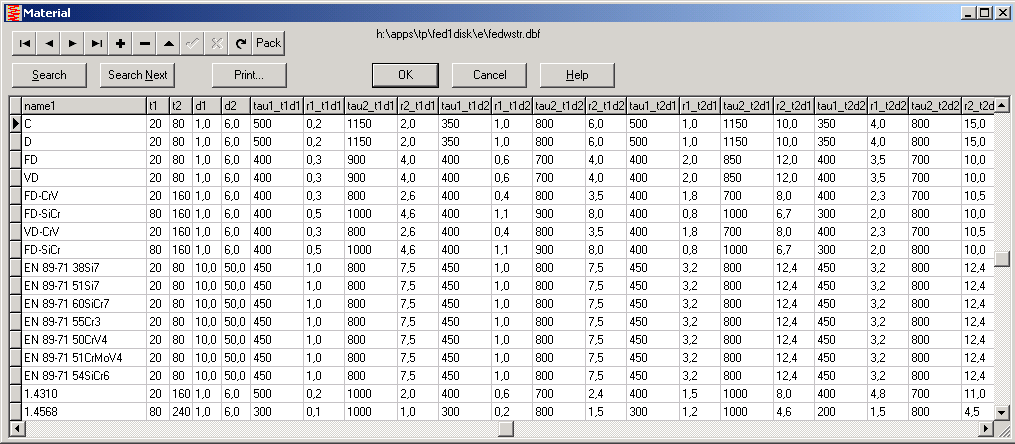
Task: Go to the first record
Action: click(x=24, y=43)
